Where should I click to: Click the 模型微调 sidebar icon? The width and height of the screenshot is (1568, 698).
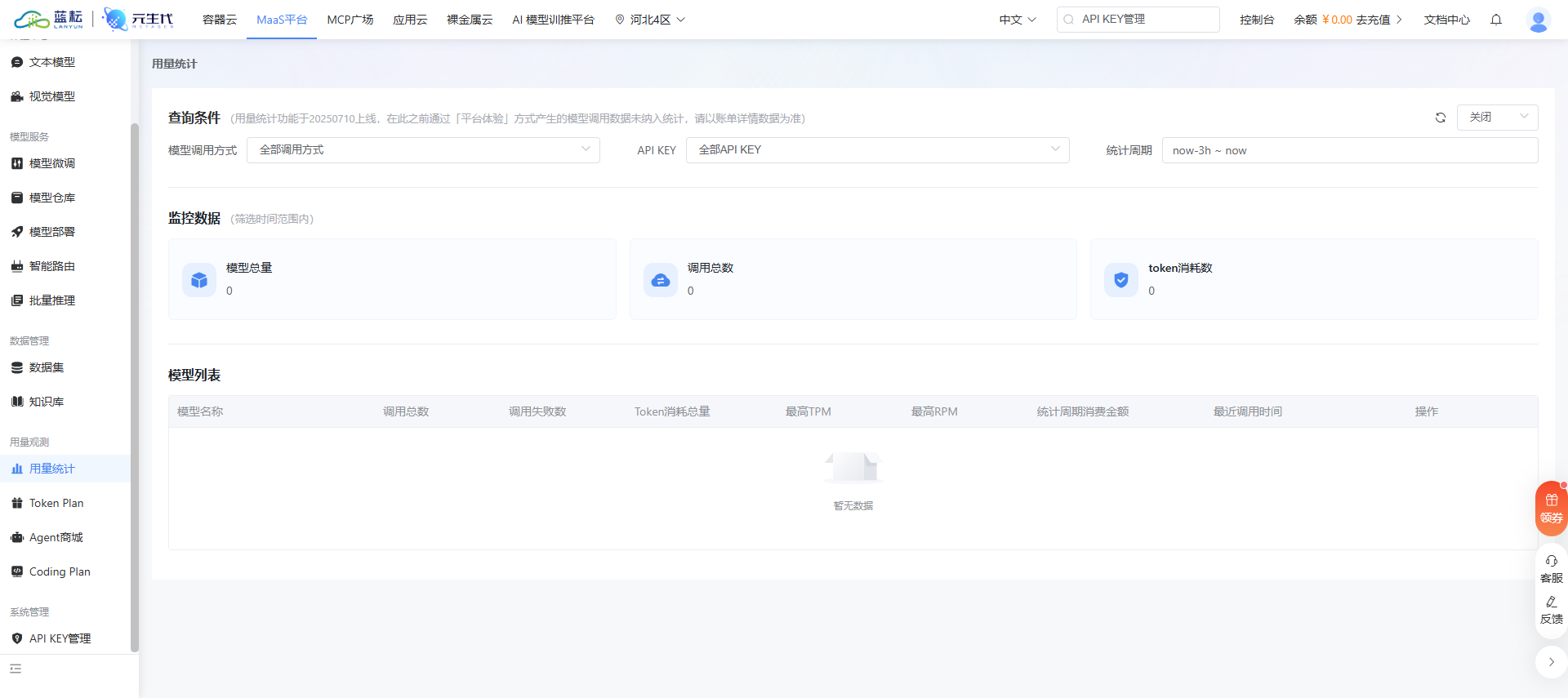click(17, 163)
